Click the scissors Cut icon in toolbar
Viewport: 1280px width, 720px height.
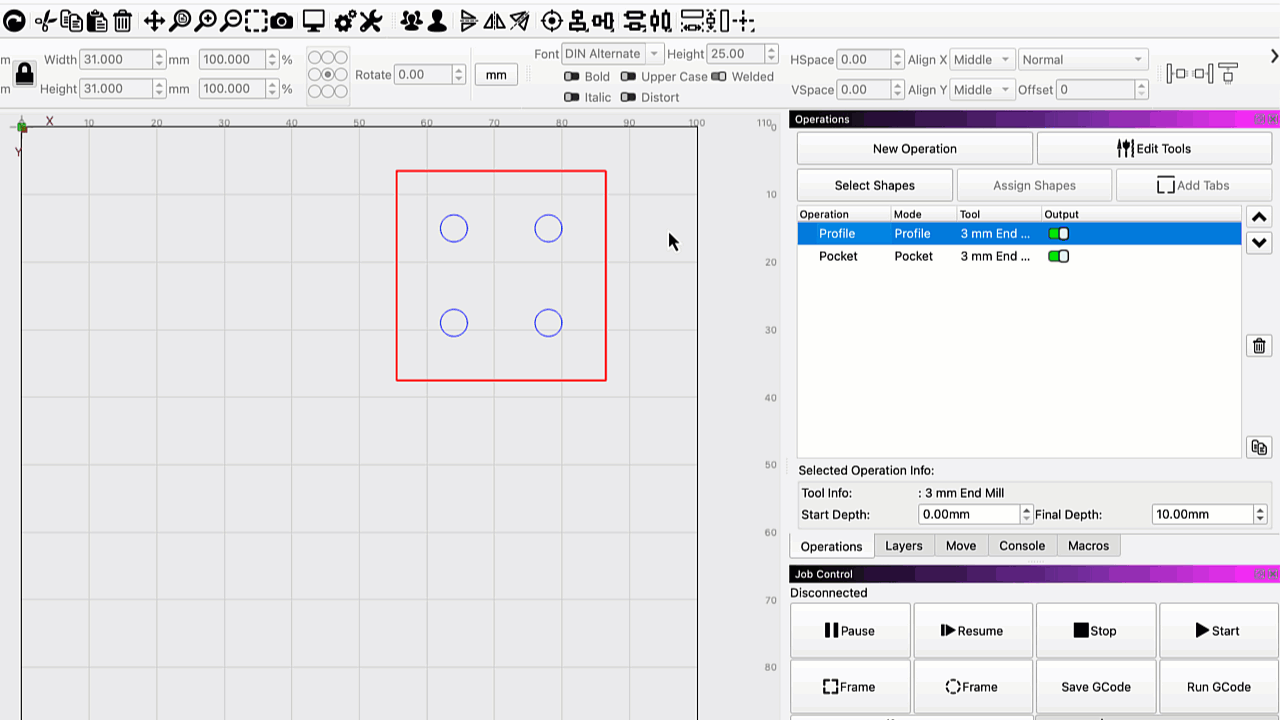click(44, 20)
